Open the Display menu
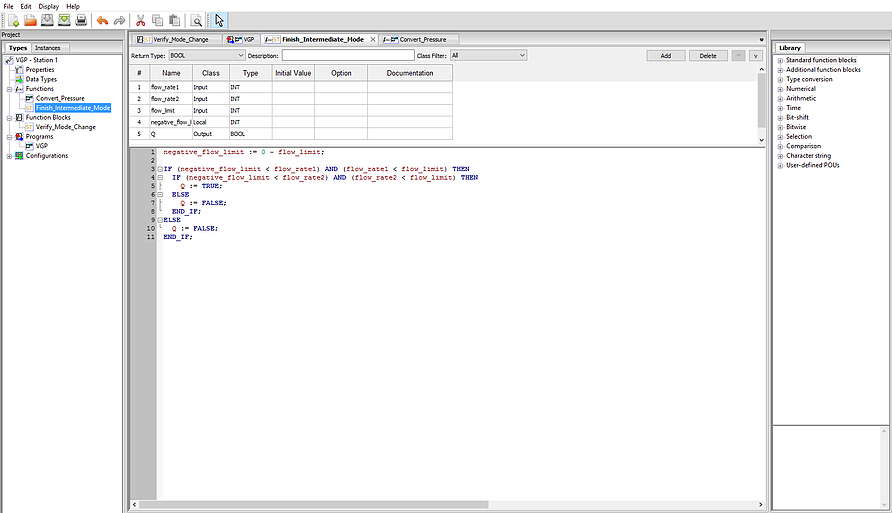 pyautogui.click(x=48, y=6)
